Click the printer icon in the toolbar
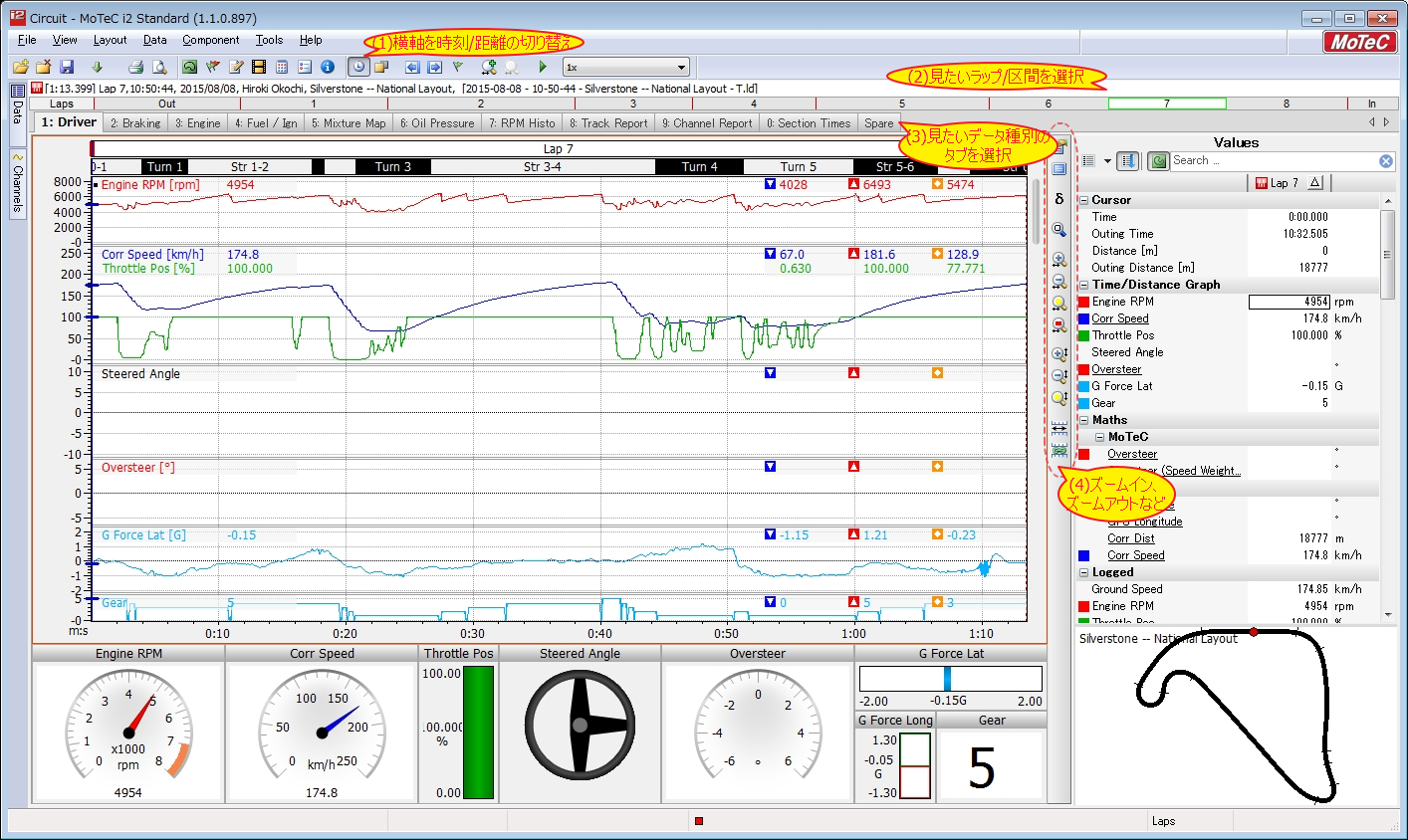Viewport: 1408px width, 840px height. point(136,67)
